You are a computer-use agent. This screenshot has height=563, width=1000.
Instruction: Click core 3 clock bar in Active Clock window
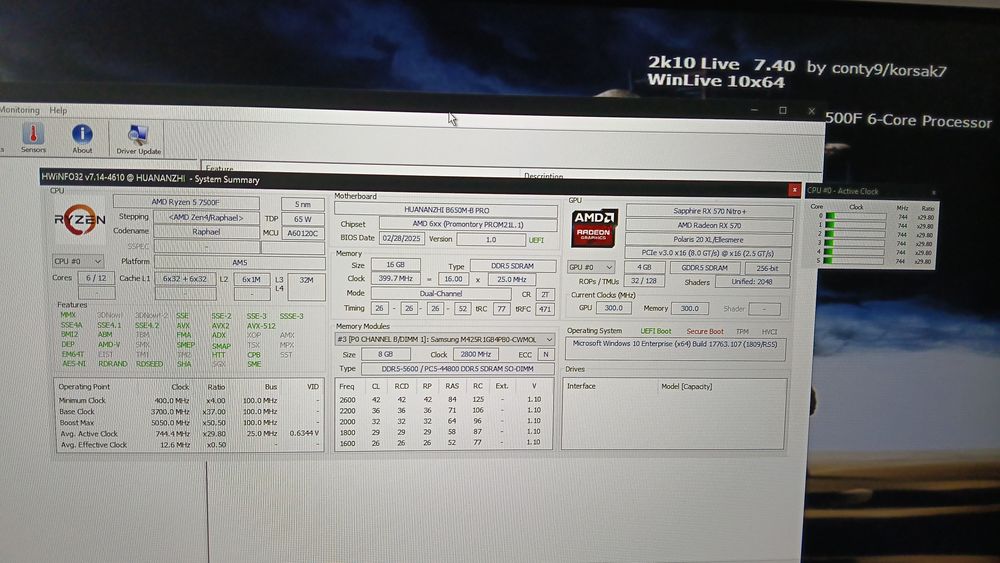click(x=855, y=243)
